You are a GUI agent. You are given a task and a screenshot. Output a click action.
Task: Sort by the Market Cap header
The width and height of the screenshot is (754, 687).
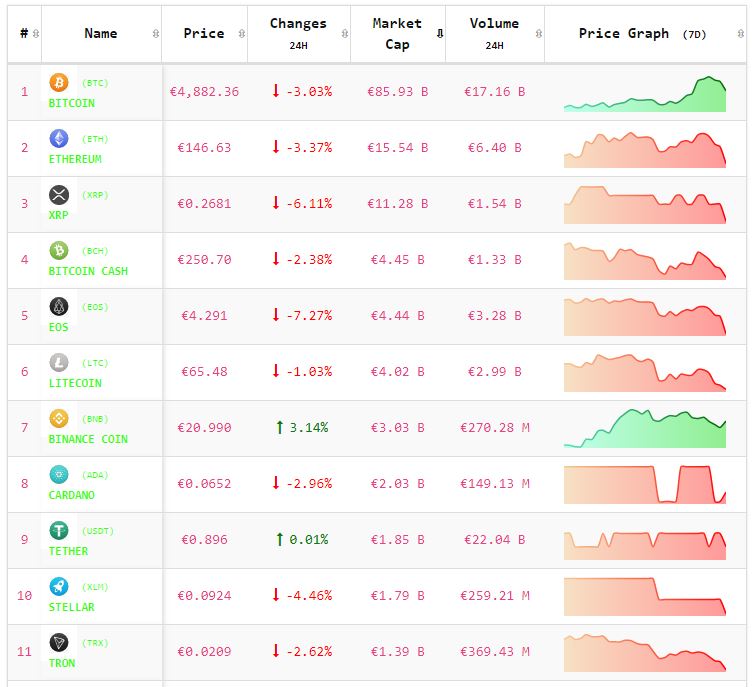click(x=397, y=34)
